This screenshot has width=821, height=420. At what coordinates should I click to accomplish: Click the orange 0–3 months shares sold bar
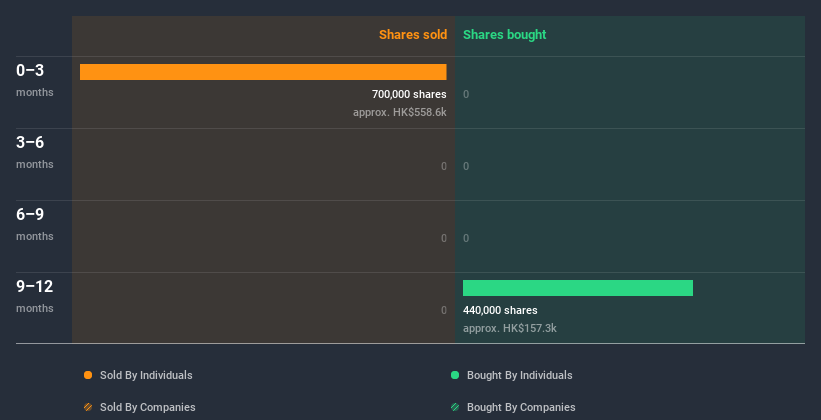pos(263,72)
